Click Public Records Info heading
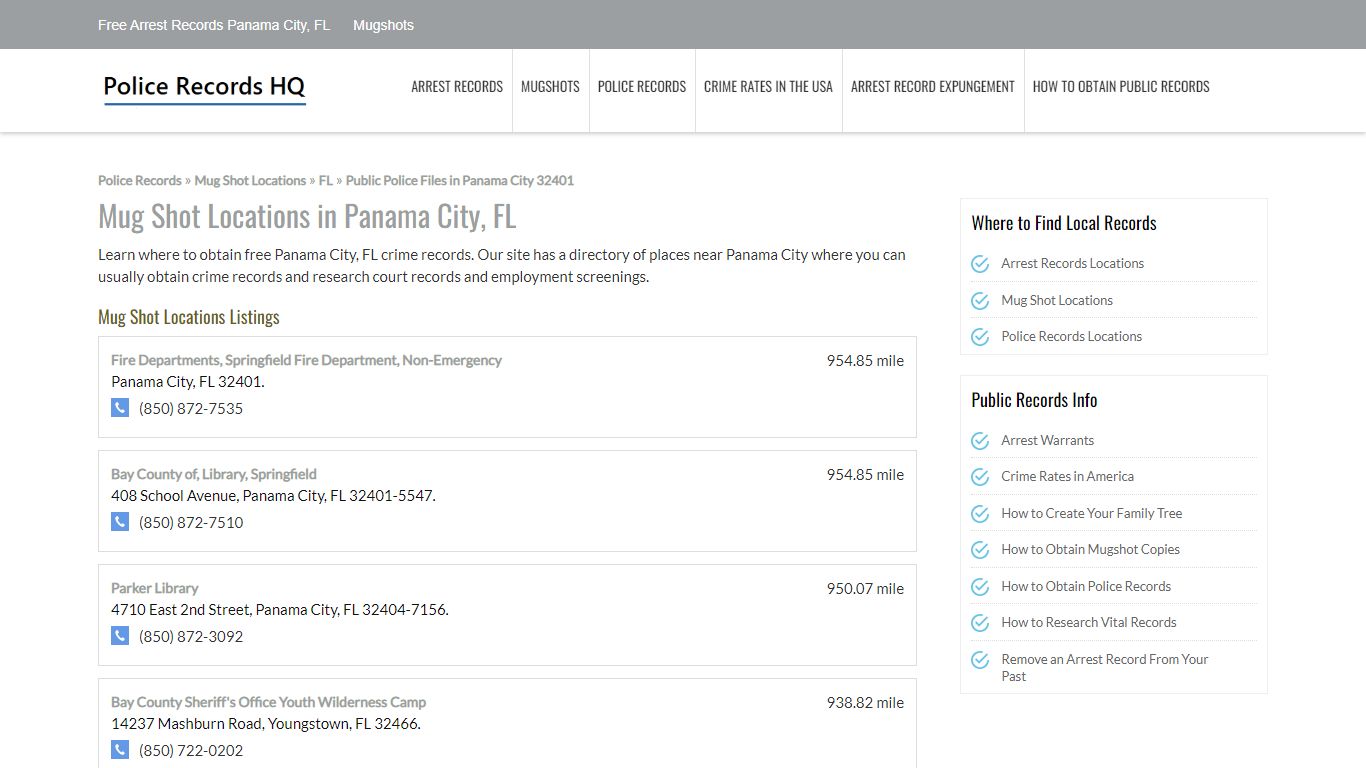Image resolution: width=1366 pixels, height=768 pixels. tap(1034, 400)
